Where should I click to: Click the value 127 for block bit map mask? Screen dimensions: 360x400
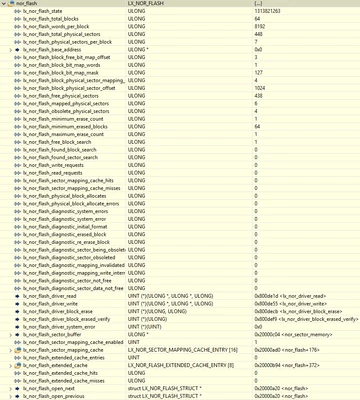(258, 73)
